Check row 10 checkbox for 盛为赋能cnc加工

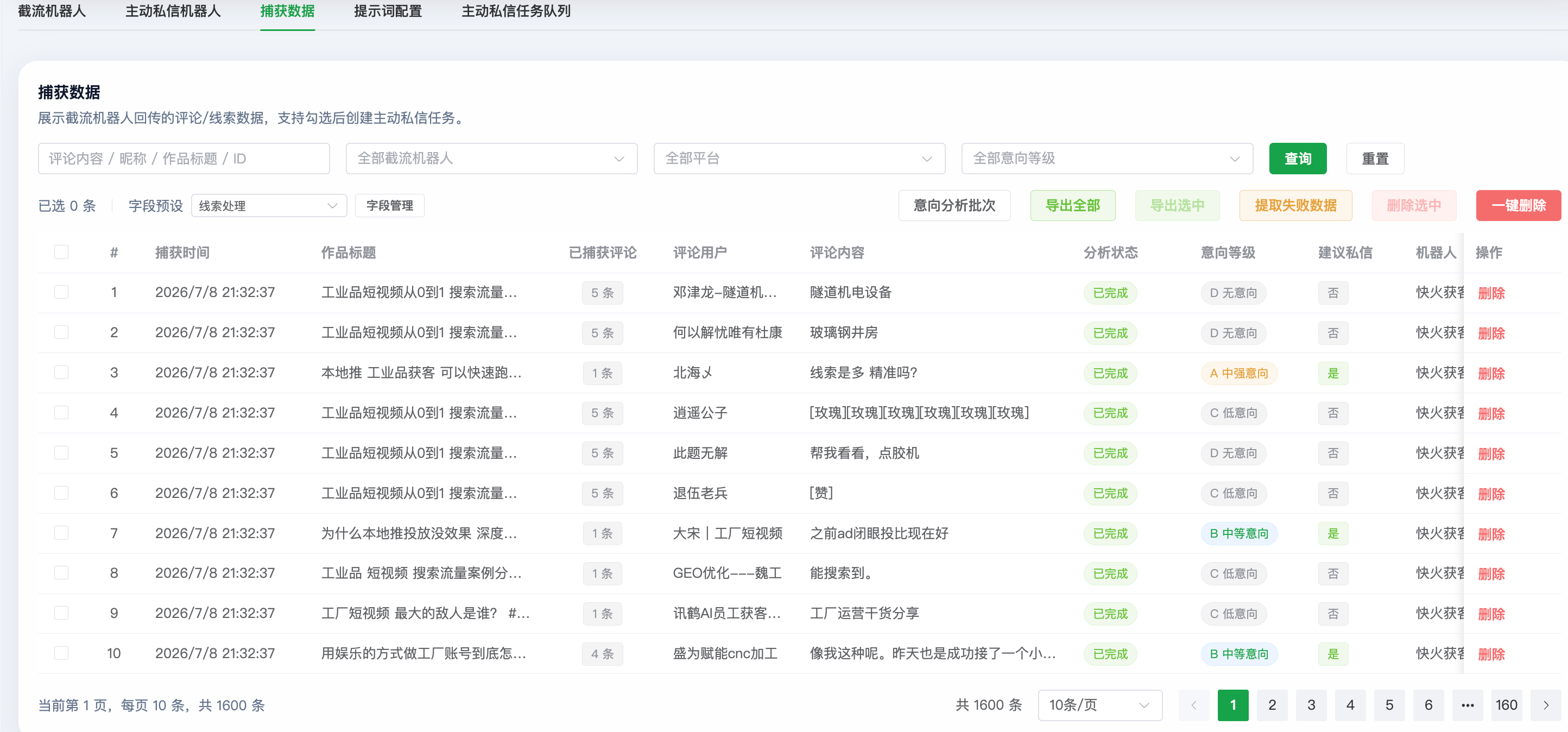coord(61,653)
